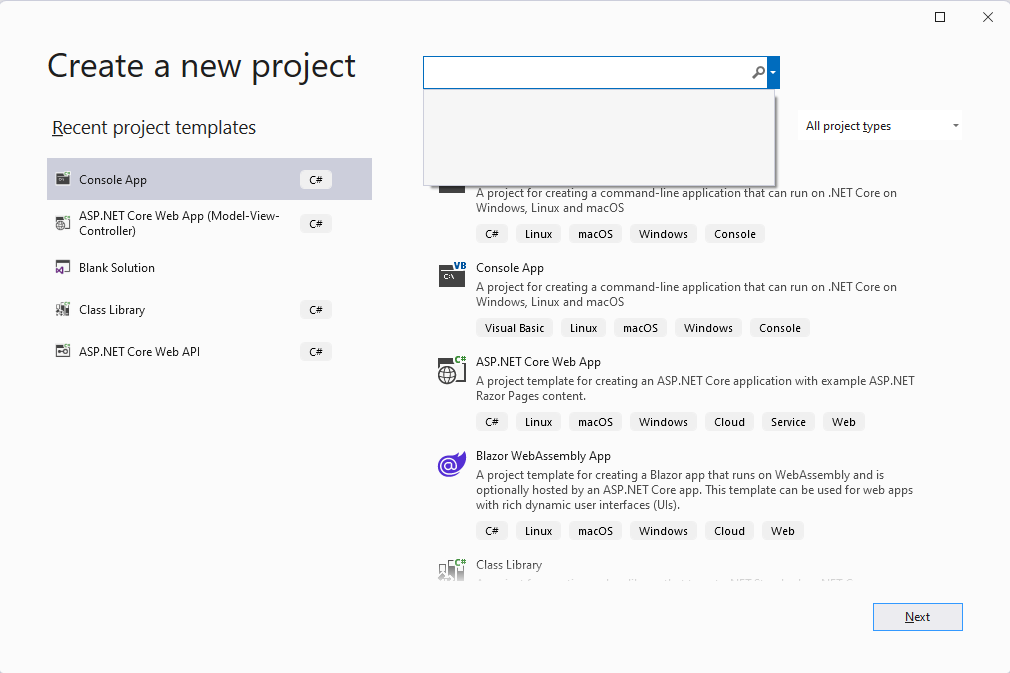This screenshot has height=673, width=1010.
Task: Select the ASP.NET Core Web App template title
Action: tap(538, 362)
